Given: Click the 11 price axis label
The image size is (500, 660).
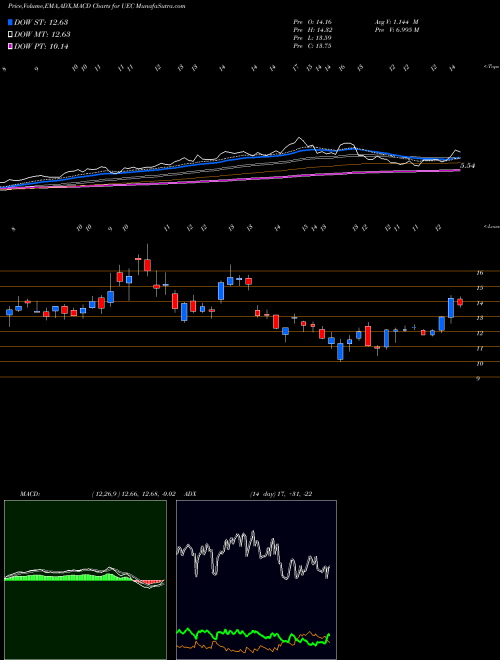Looking at the screenshot, I should pos(479,349).
